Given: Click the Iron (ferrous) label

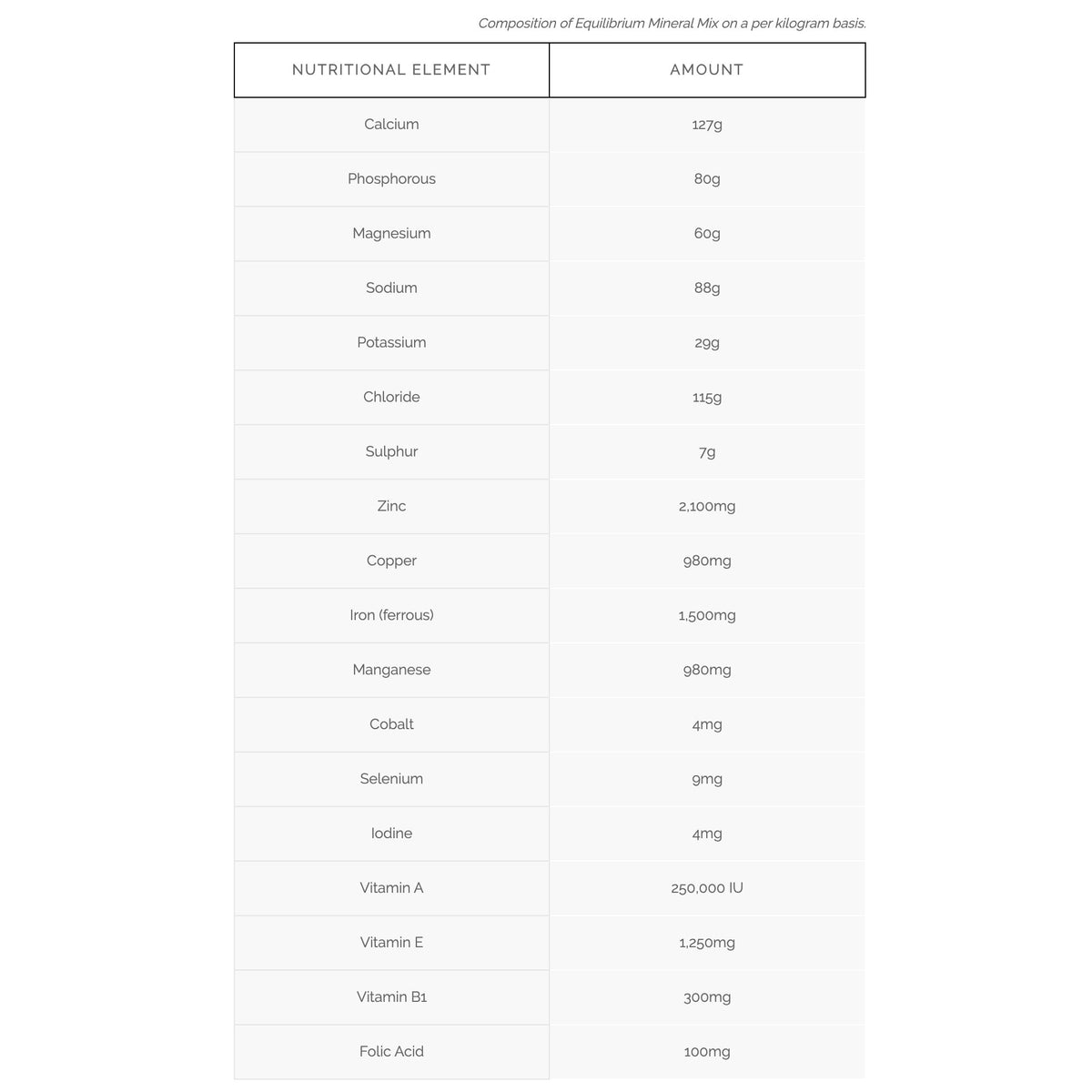Looking at the screenshot, I should point(391,616).
